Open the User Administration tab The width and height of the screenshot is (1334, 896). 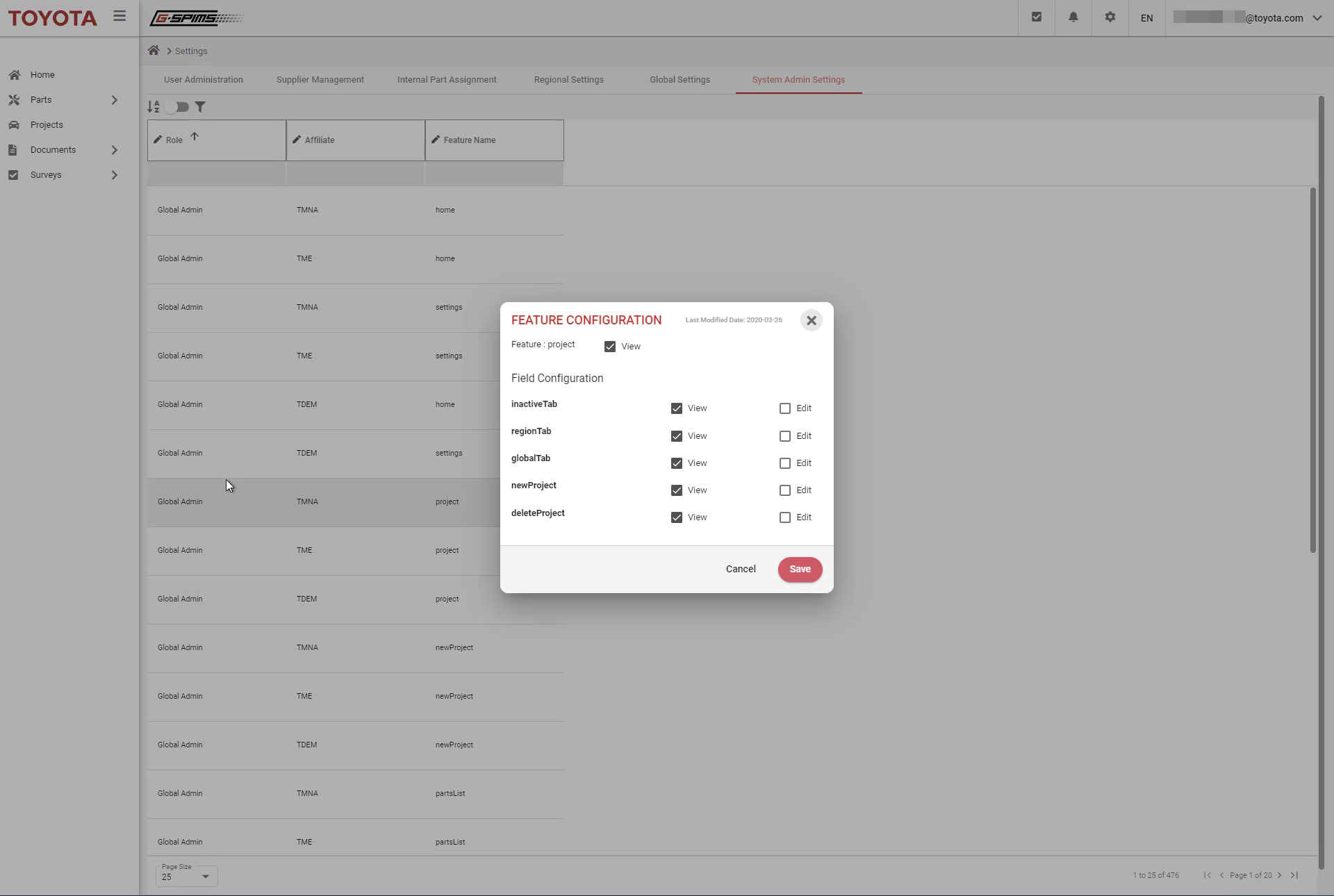coord(204,80)
